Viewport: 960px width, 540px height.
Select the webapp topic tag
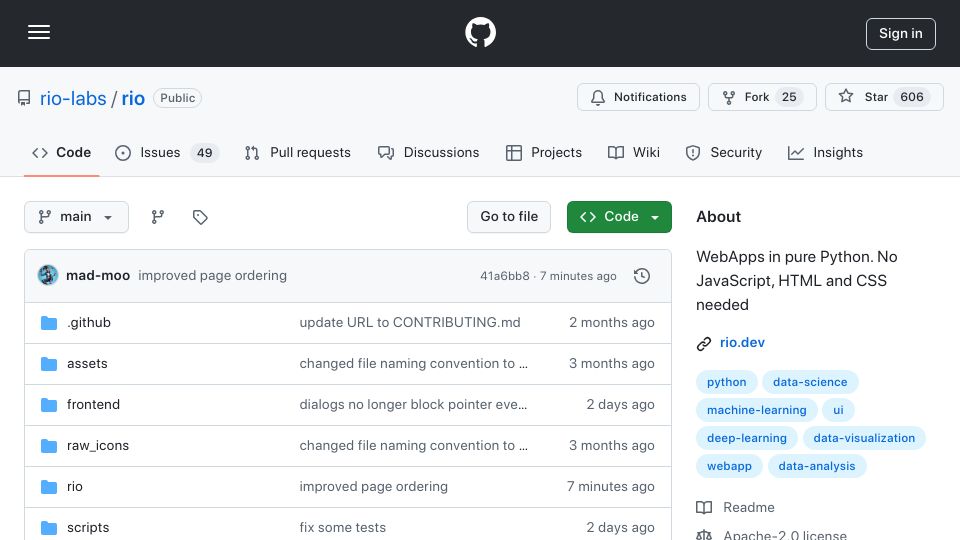click(x=729, y=467)
